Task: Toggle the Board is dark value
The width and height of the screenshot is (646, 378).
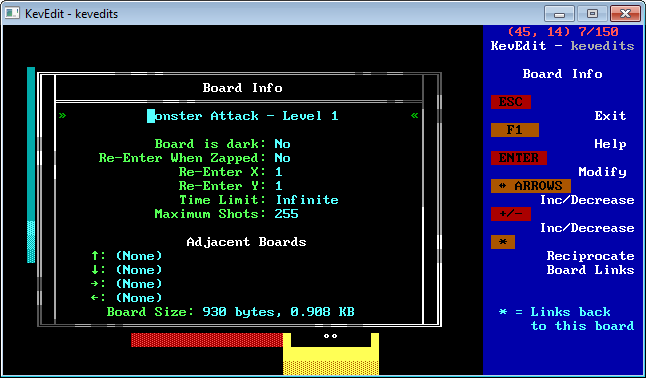Action: [282, 144]
